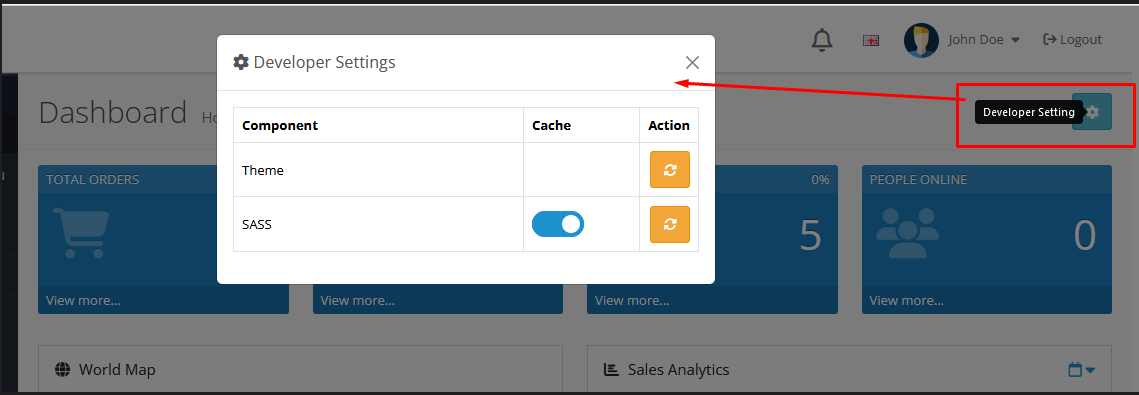
Task: Select the Theme component row
Action: point(466,170)
